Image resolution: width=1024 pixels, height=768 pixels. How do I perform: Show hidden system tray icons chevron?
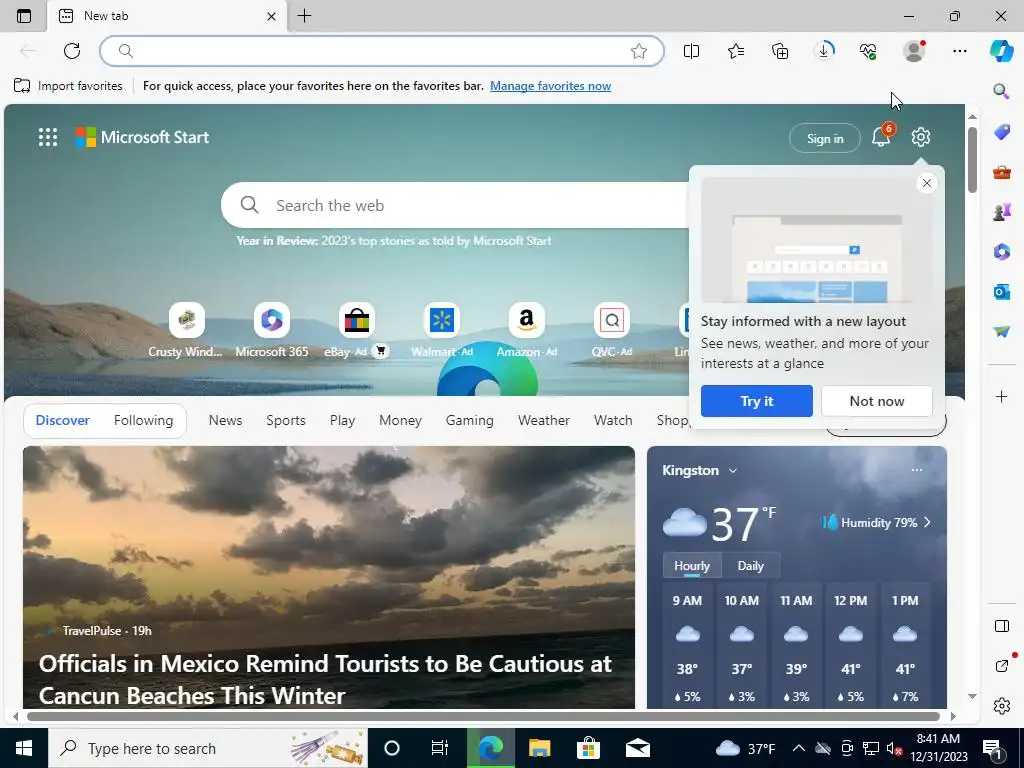[798, 748]
